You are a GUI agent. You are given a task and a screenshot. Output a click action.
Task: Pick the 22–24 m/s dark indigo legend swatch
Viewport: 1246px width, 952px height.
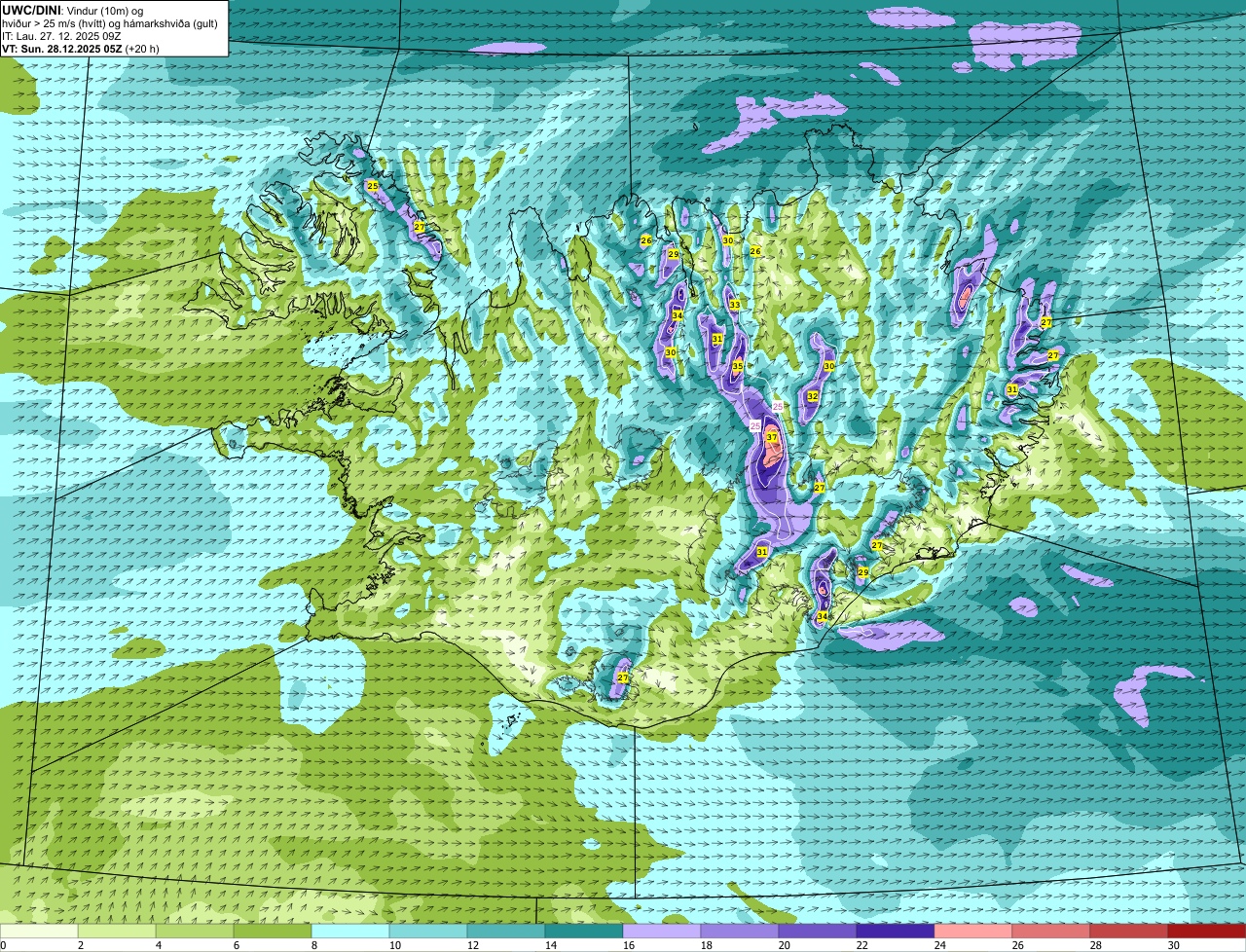[896, 931]
